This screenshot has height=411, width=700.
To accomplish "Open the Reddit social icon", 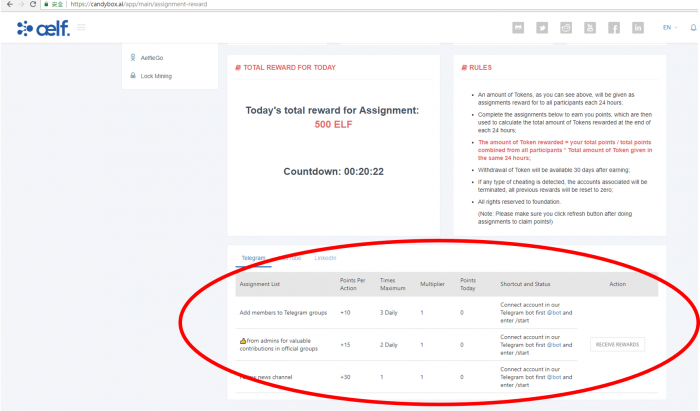I will 566,28.
